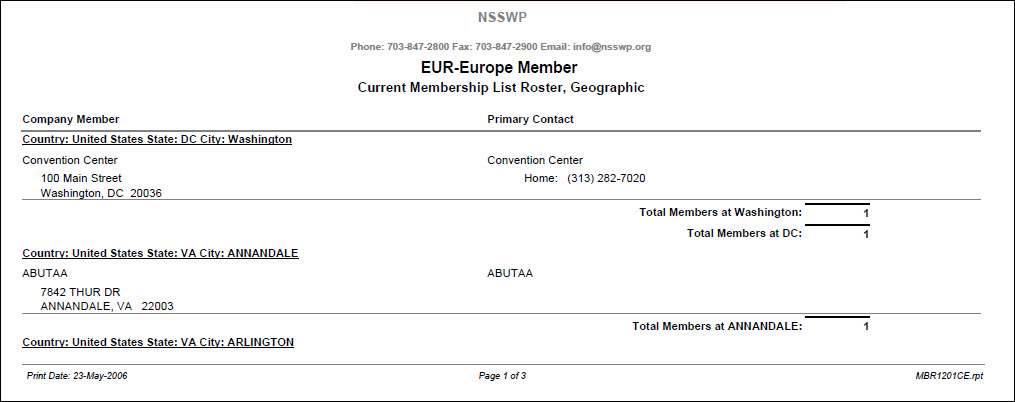This screenshot has width=1015, height=402.
Task: Click the Current Membership List Roster subtitle
Action: tap(501, 88)
